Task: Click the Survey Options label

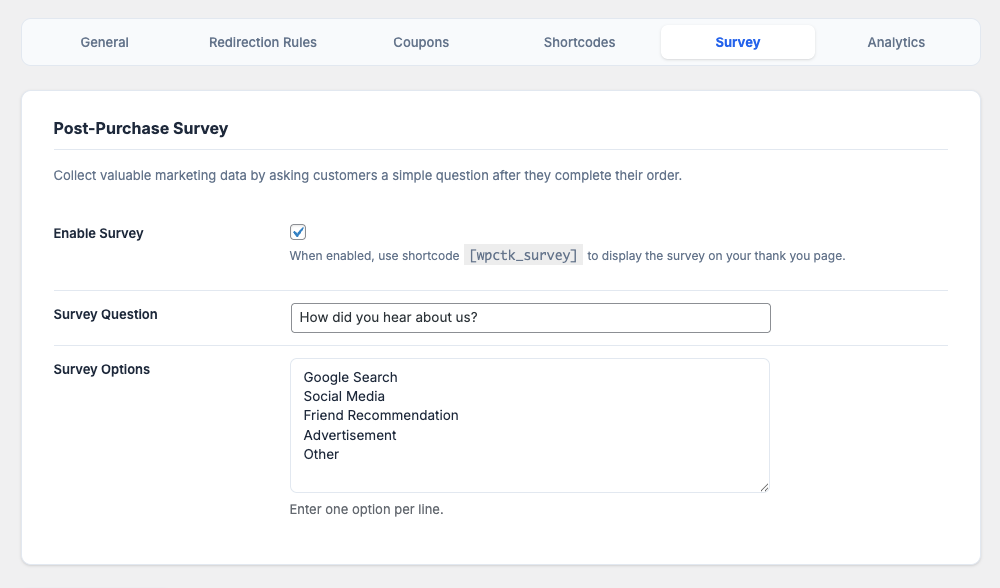Action: click(101, 369)
